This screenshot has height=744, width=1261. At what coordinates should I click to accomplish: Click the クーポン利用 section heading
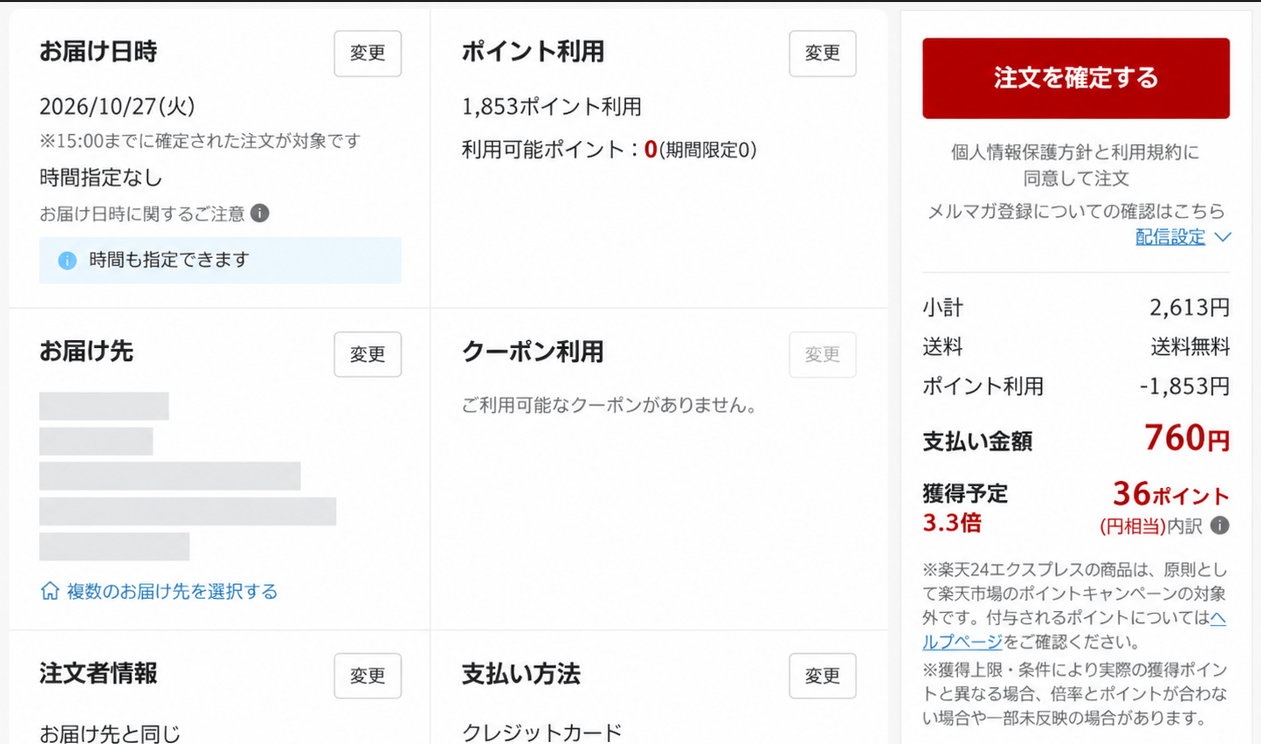click(x=533, y=352)
